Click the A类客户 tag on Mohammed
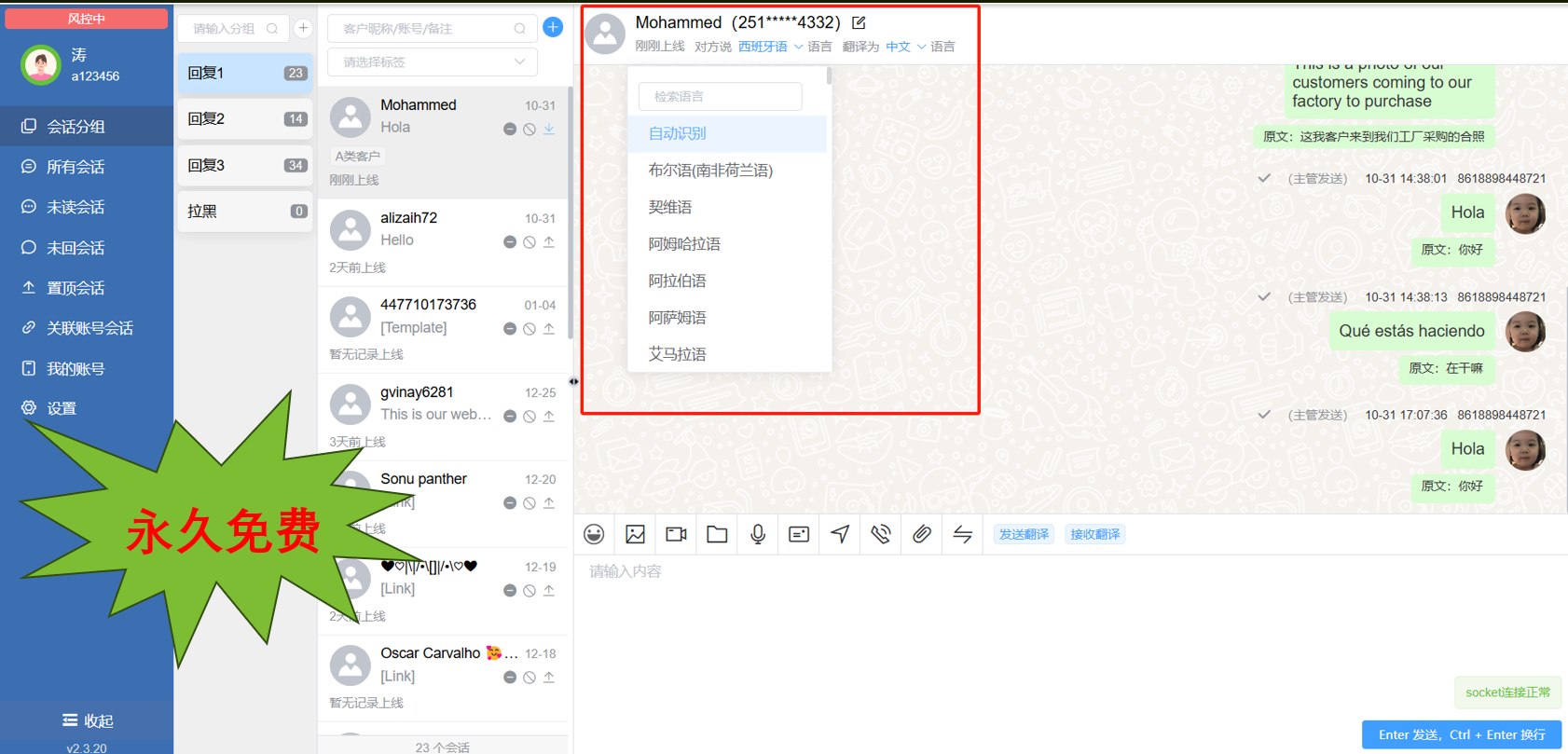The width and height of the screenshot is (1568, 754). point(358,156)
